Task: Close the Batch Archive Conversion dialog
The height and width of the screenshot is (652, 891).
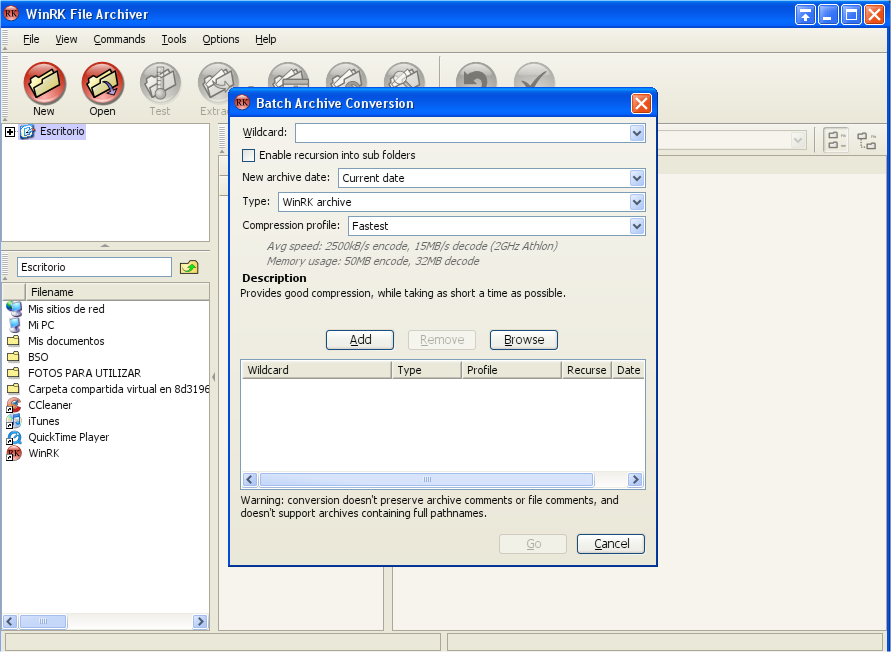Action: pos(641,103)
